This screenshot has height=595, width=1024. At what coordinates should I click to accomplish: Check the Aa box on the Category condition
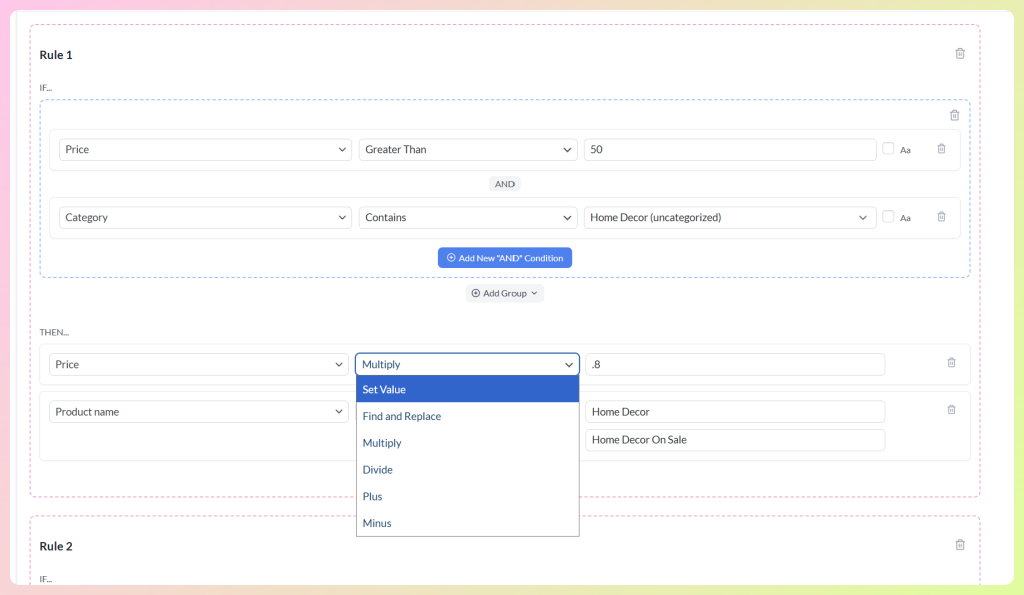point(887,217)
